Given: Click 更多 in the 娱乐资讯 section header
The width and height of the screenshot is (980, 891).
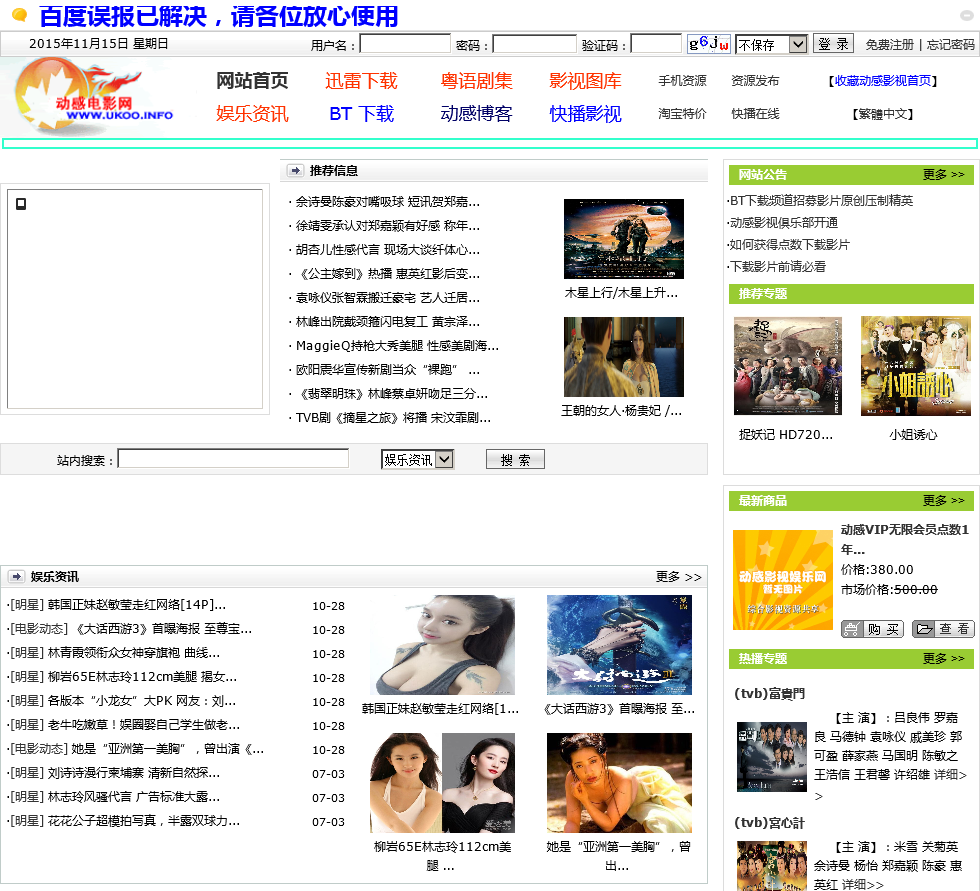Looking at the screenshot, I should point(679,577).
